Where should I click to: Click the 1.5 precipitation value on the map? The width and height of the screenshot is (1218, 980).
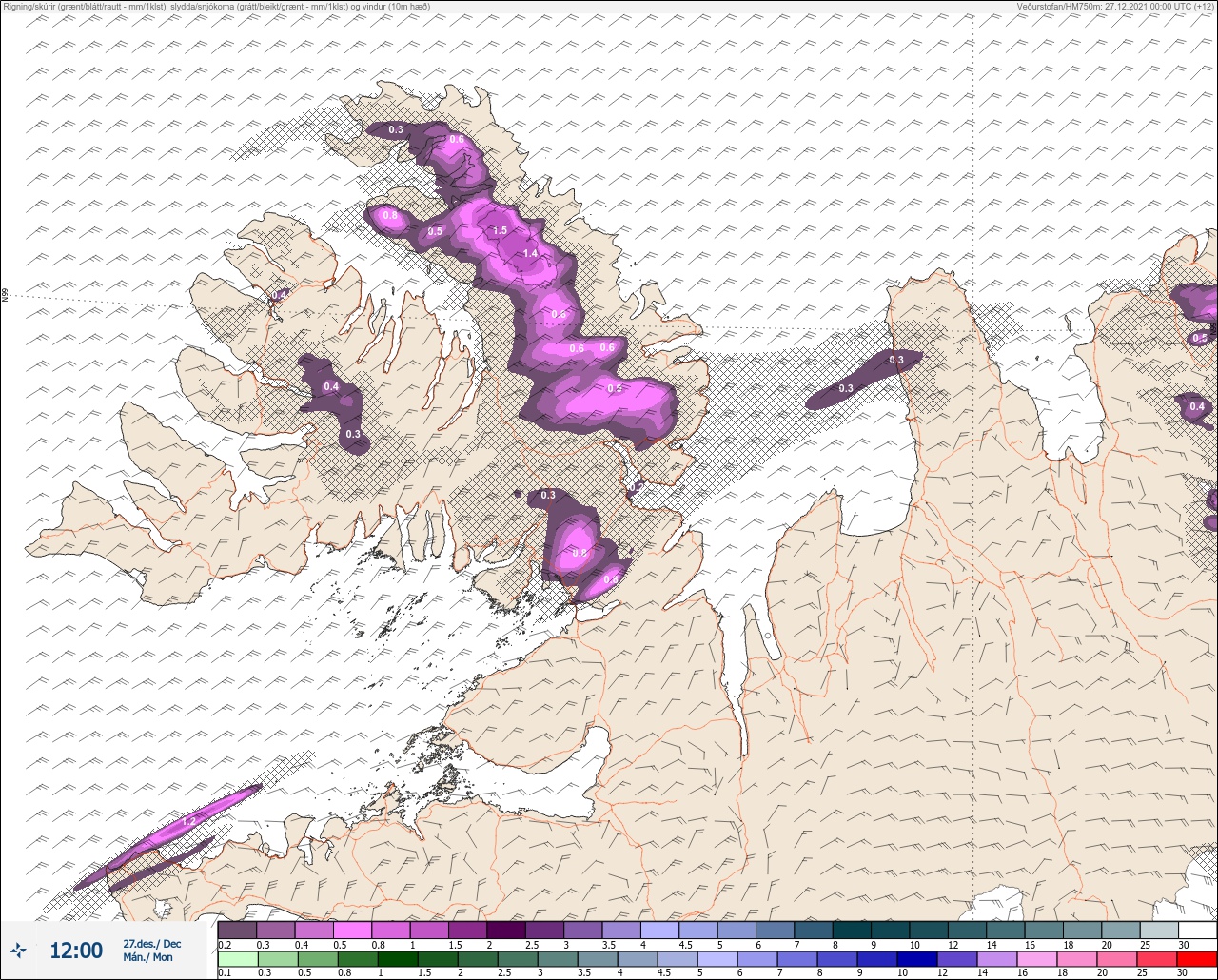(500, 231)
